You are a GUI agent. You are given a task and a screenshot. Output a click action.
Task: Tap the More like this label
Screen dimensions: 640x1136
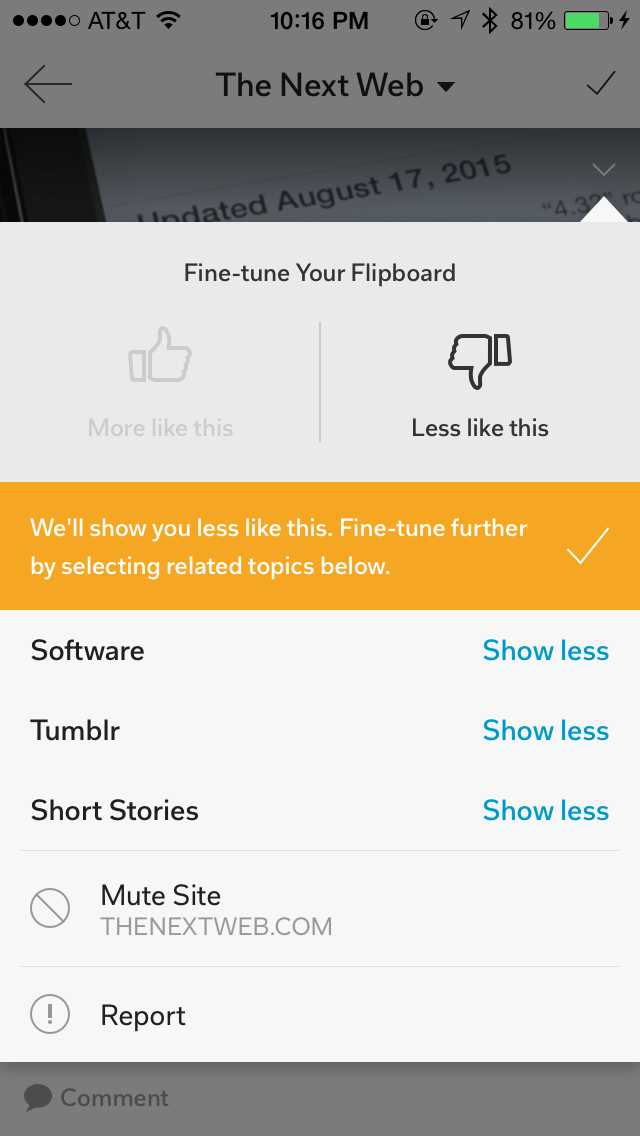[x=160, y=428]
